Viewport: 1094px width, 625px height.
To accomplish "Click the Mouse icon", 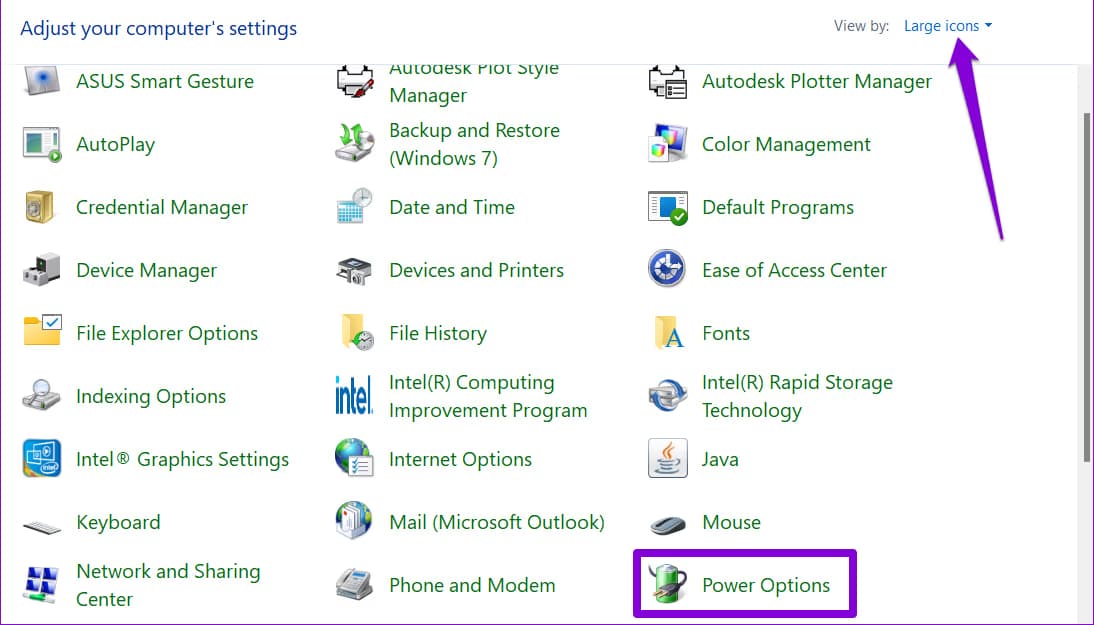I will [x=667, y=523].
